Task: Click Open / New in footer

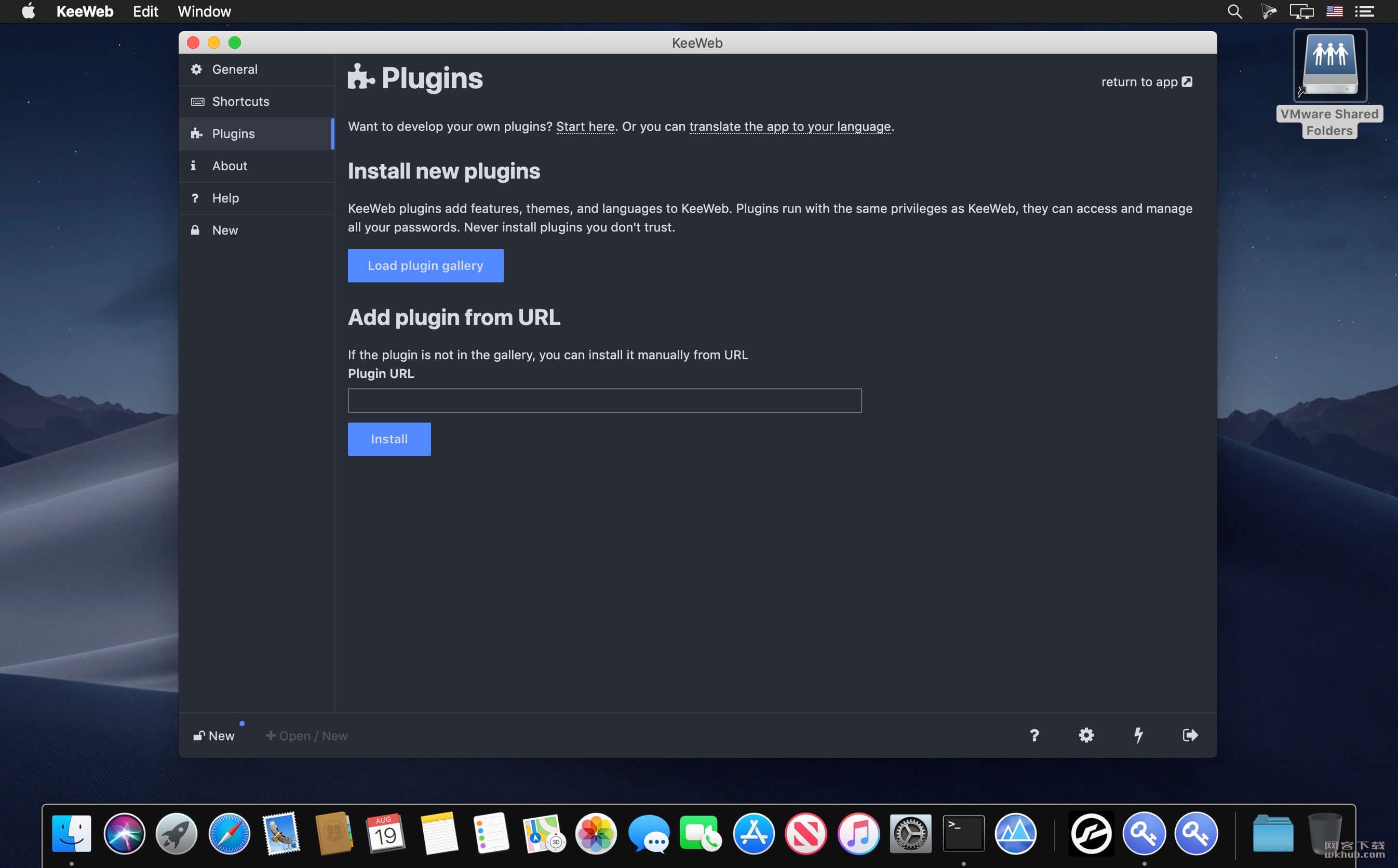Action: point(306,736)
